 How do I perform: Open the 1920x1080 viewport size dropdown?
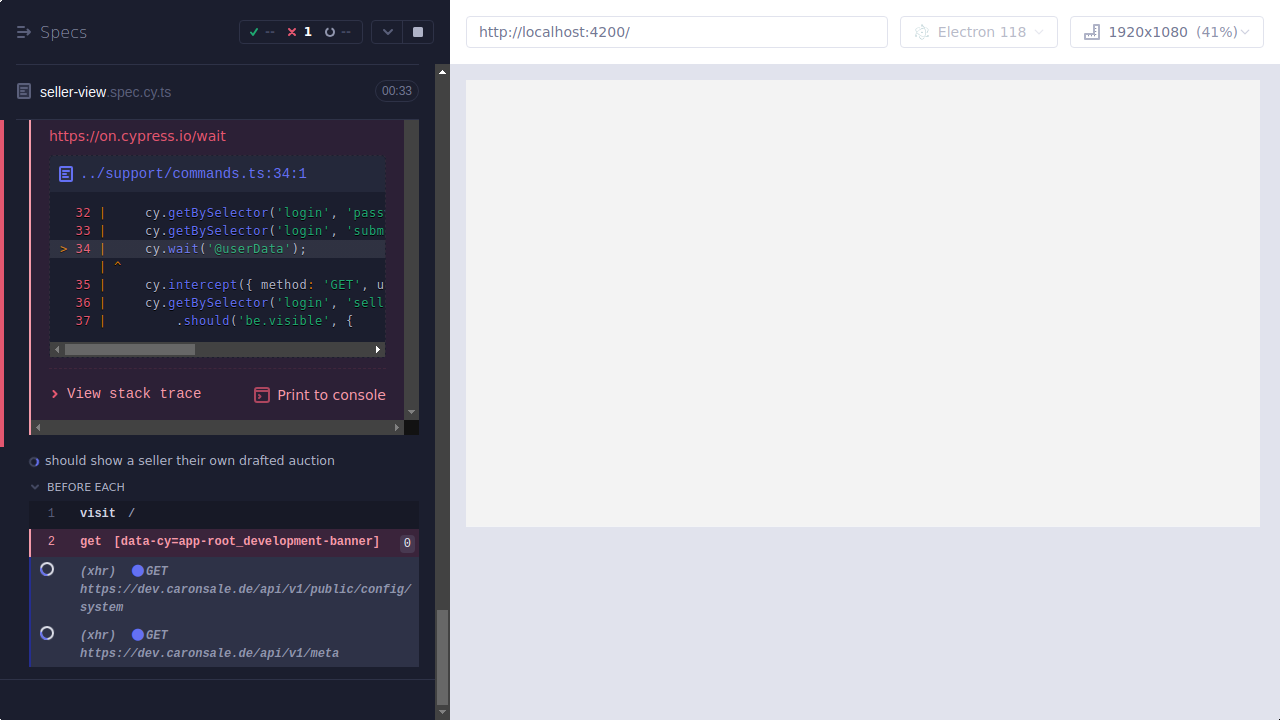click(x=1166, y=31)
